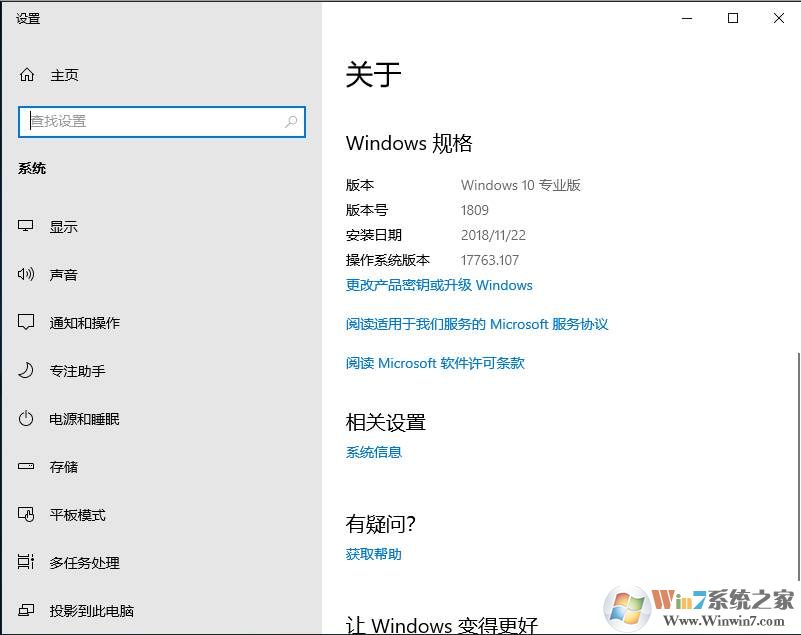Screen dimensions: 801x635
Task: Select Windows 10 专业版 text
Action: click(521, 185)
